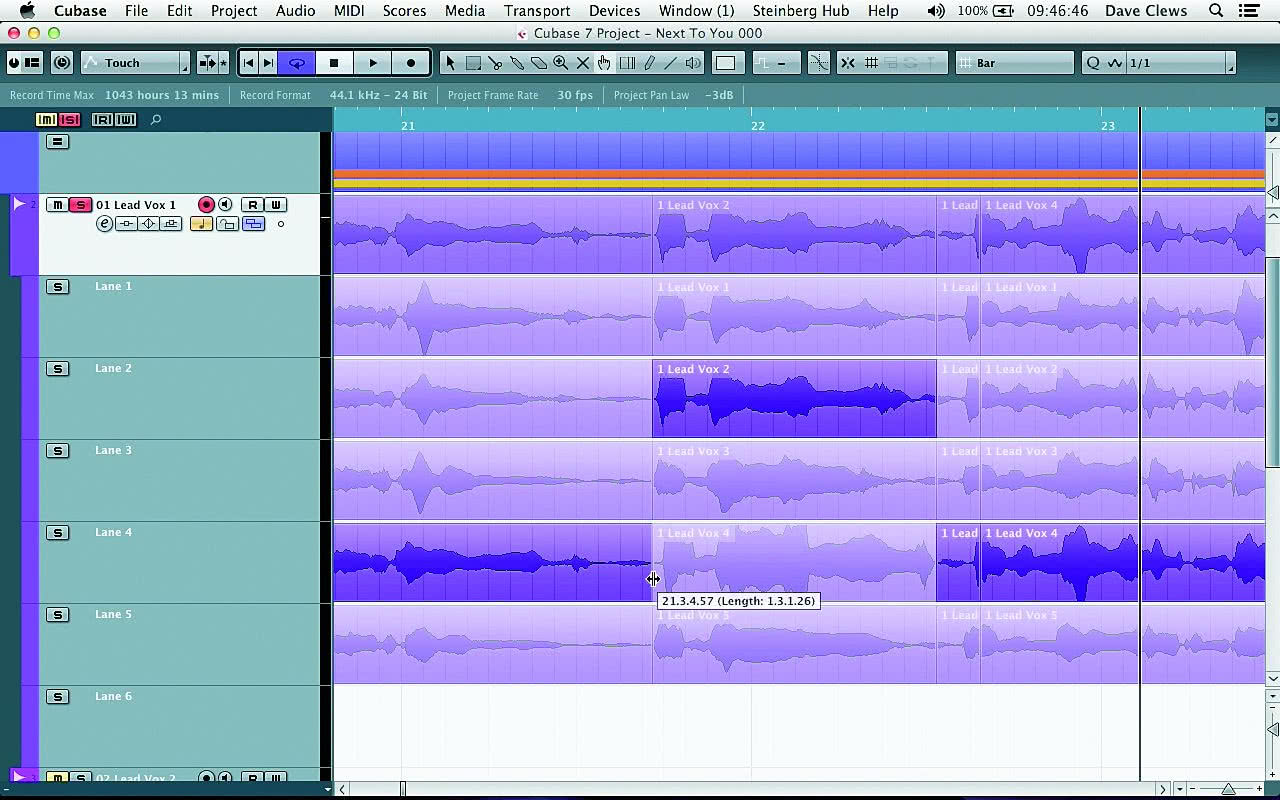
Task: Click the horizontal zoom slider at bottom right
Action: tap(1228, 789)
